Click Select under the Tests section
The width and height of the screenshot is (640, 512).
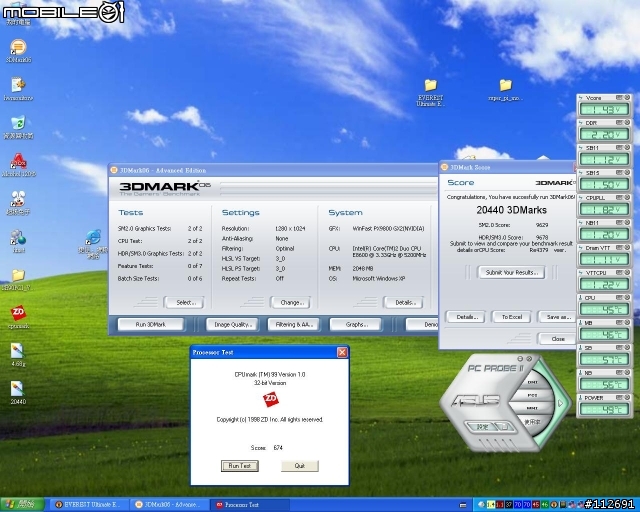point(184,303)
